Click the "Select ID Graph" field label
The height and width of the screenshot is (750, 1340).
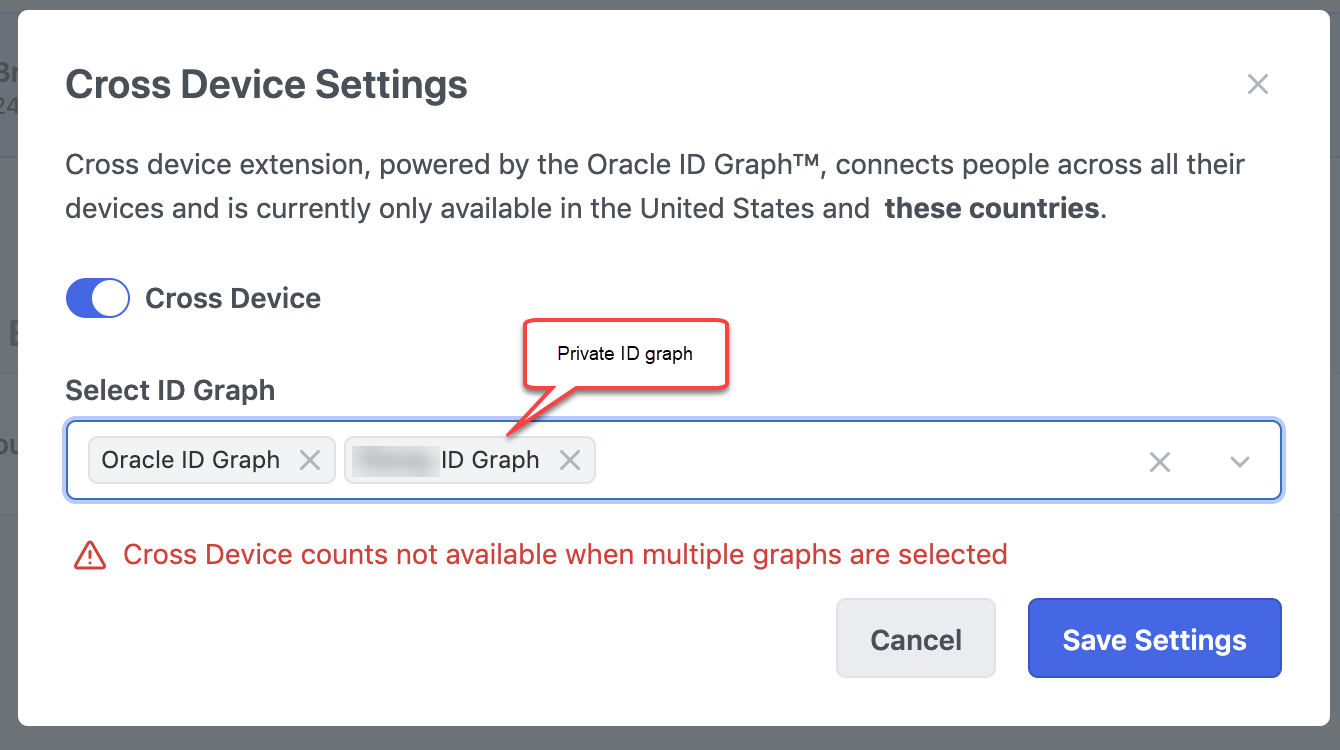point(170,390)
